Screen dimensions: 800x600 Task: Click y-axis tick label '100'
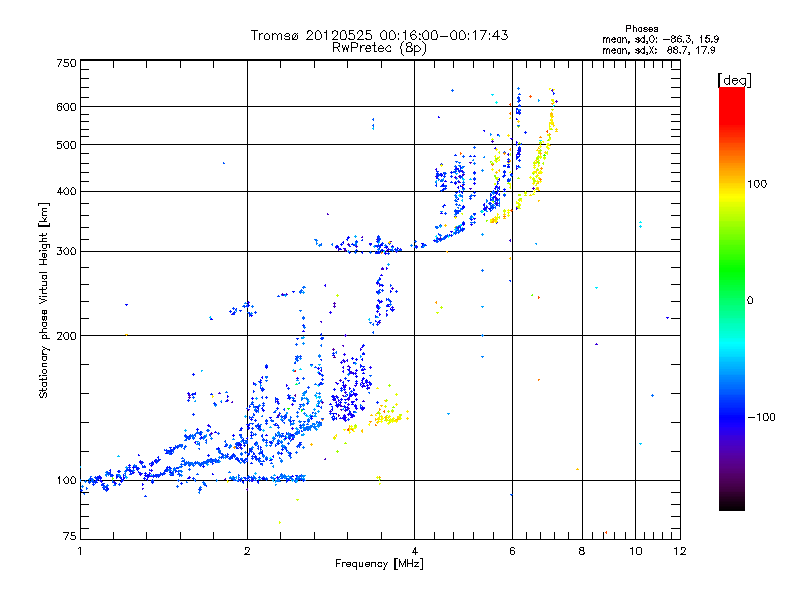point(67,481)
